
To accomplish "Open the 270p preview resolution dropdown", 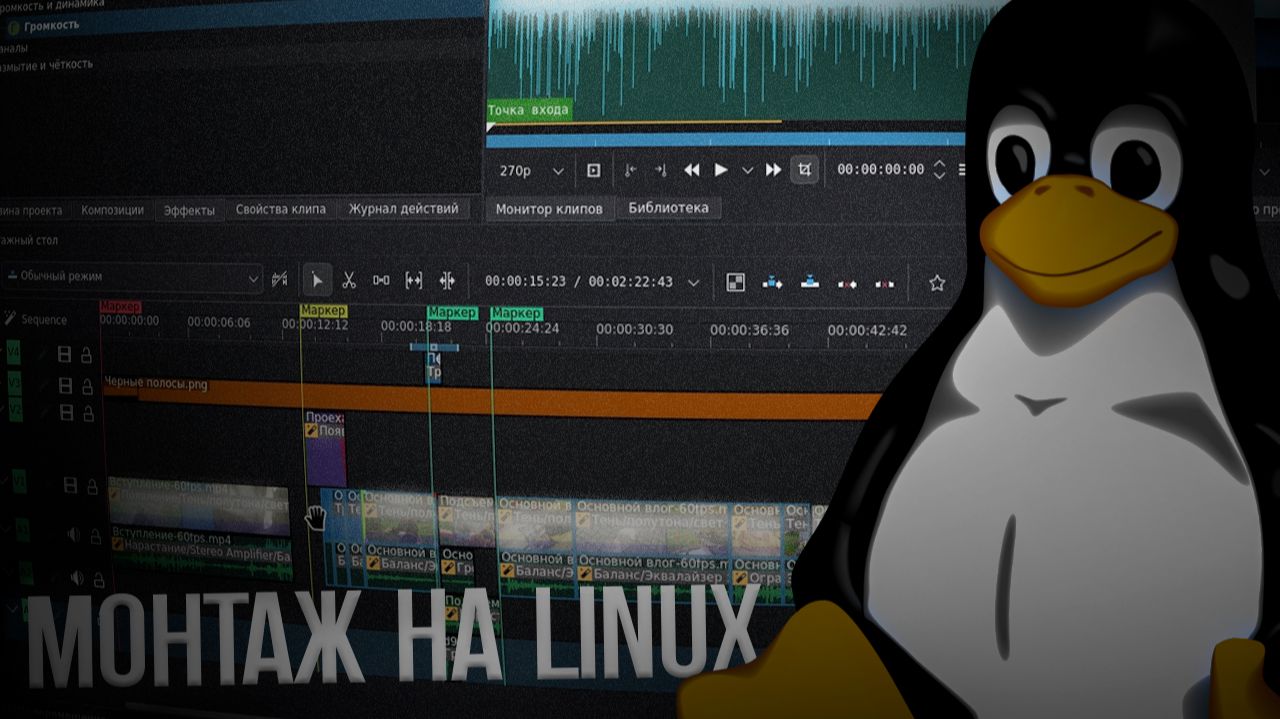I will click(532, 170).
